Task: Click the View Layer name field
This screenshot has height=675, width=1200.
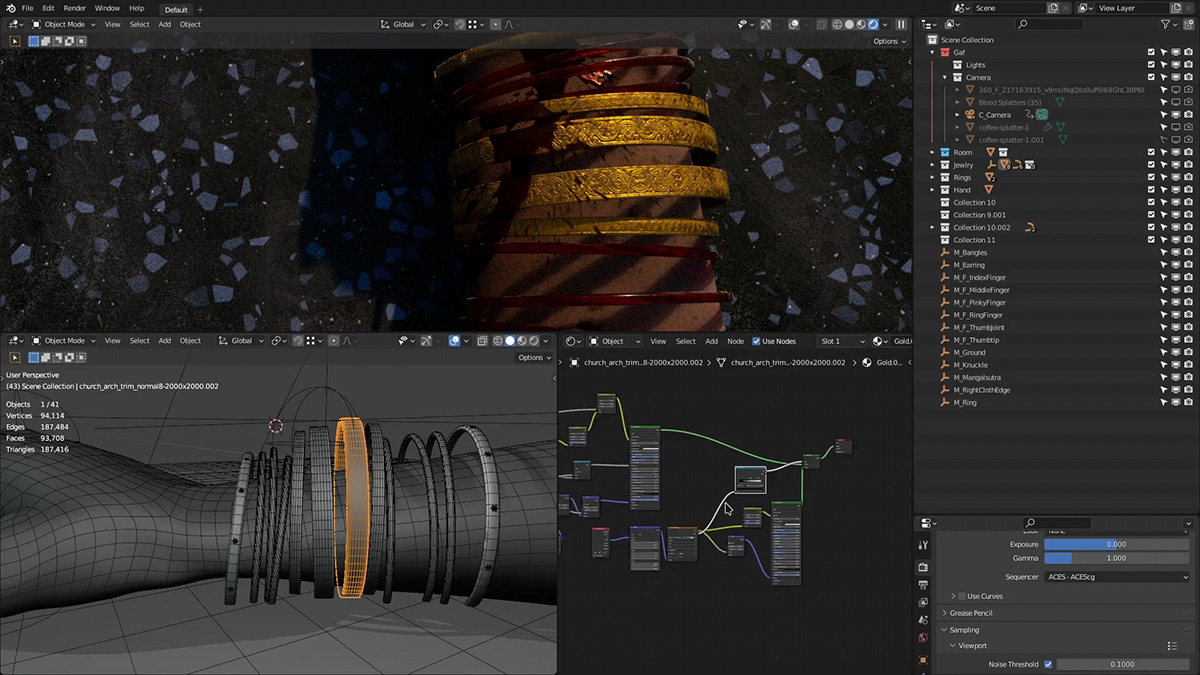Action: coord(1131,8)
